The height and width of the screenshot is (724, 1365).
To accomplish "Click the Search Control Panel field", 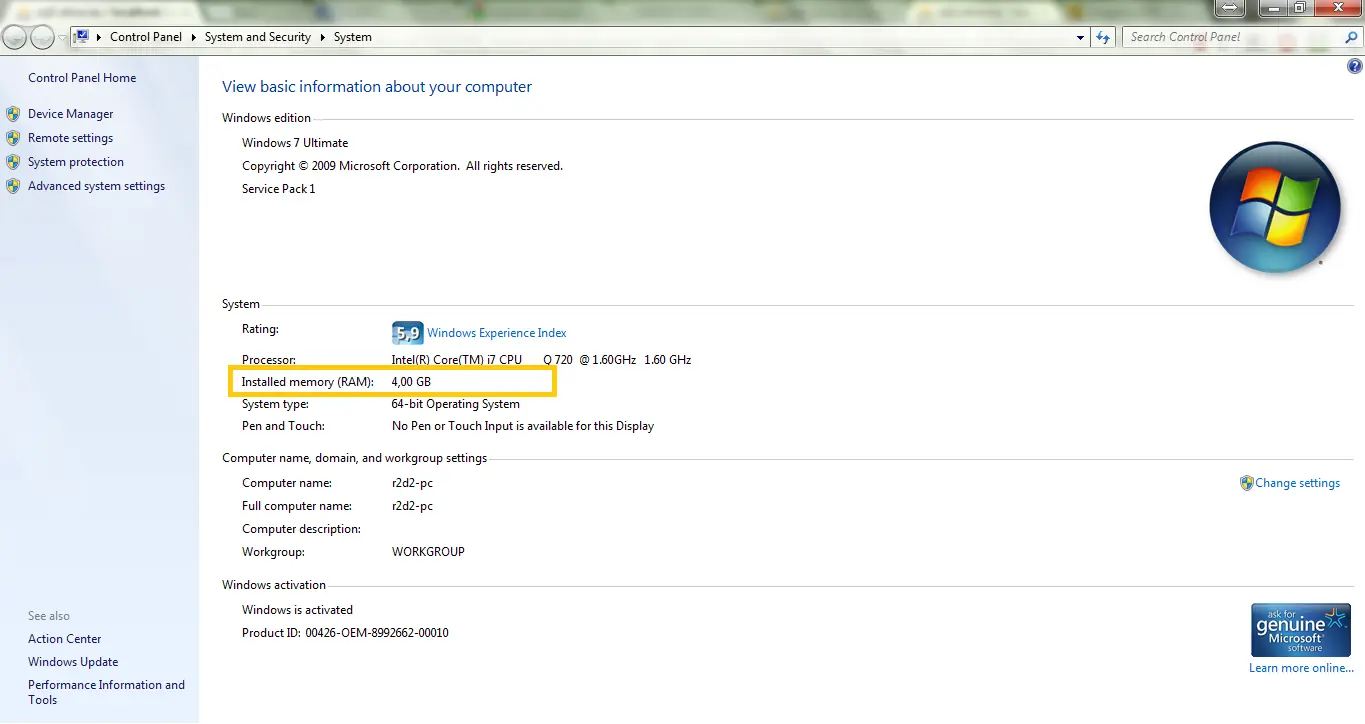I will pyautogui.click(x=1232, y=37).
